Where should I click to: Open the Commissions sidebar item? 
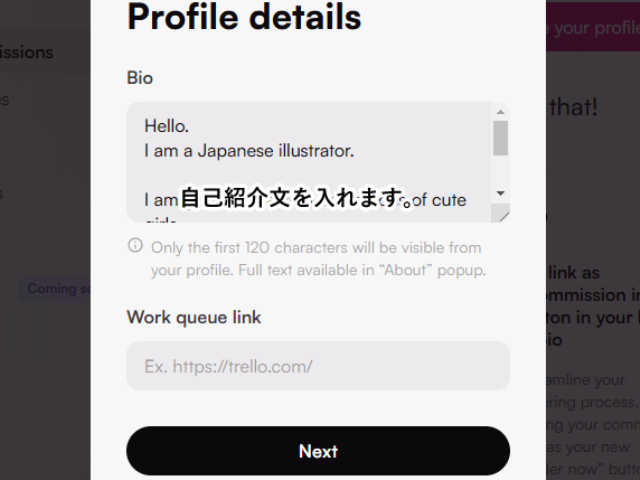pos(26,51)
